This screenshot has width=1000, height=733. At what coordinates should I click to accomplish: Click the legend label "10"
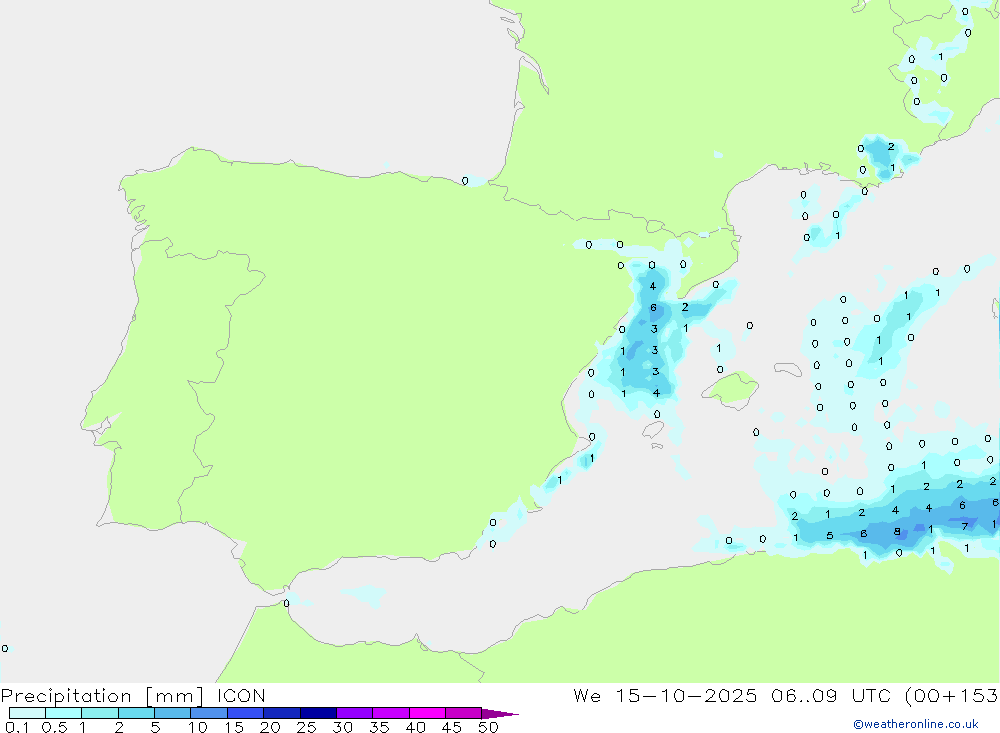click(x=197, y=727)
